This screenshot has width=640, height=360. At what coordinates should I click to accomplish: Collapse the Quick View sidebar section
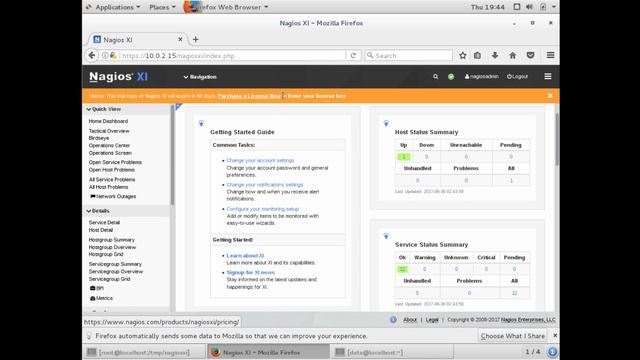[x=104, y=109]
